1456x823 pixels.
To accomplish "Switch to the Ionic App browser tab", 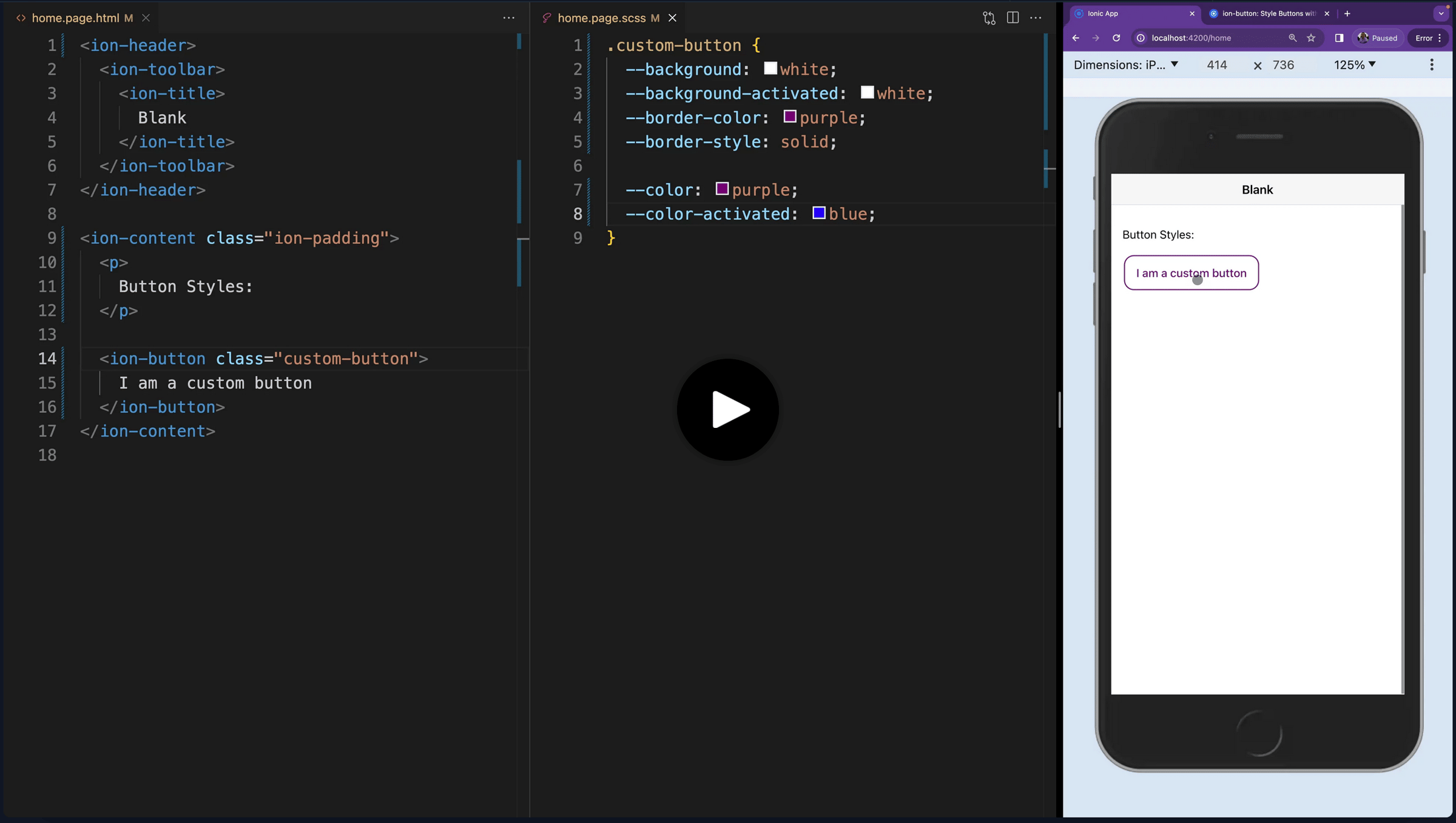I will pyautogui.click(x=1132, y=13).
